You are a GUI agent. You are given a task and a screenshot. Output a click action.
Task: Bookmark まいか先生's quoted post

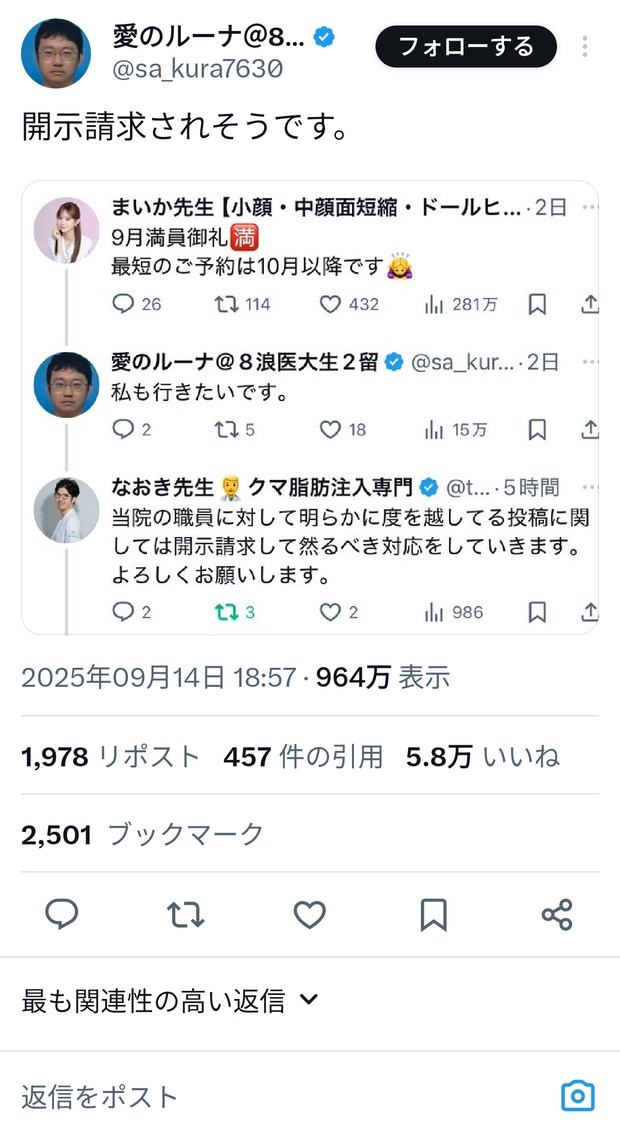537,304
